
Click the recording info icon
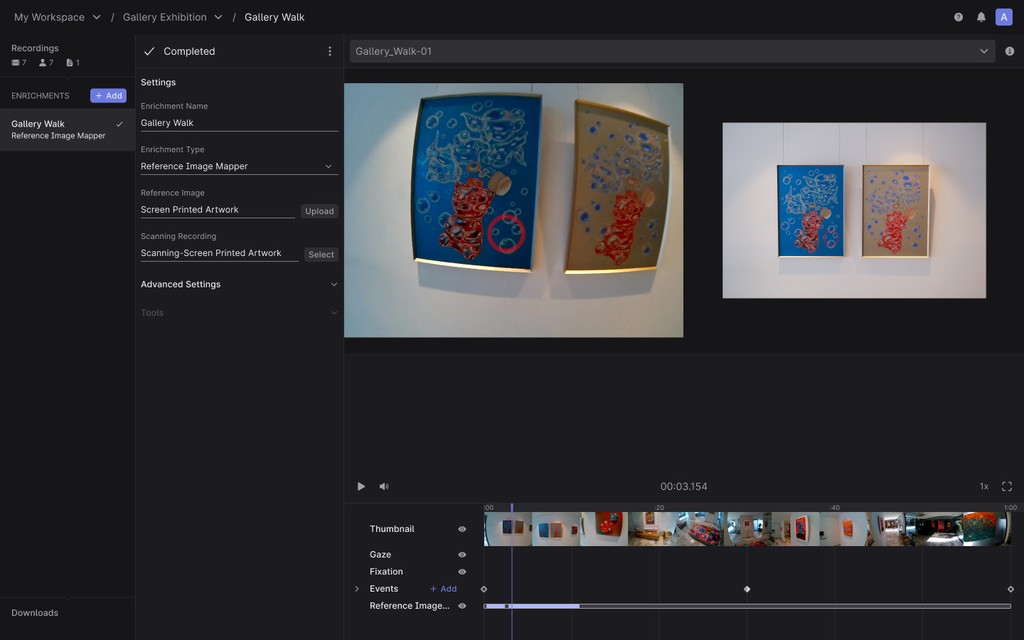coord(1010,50)
